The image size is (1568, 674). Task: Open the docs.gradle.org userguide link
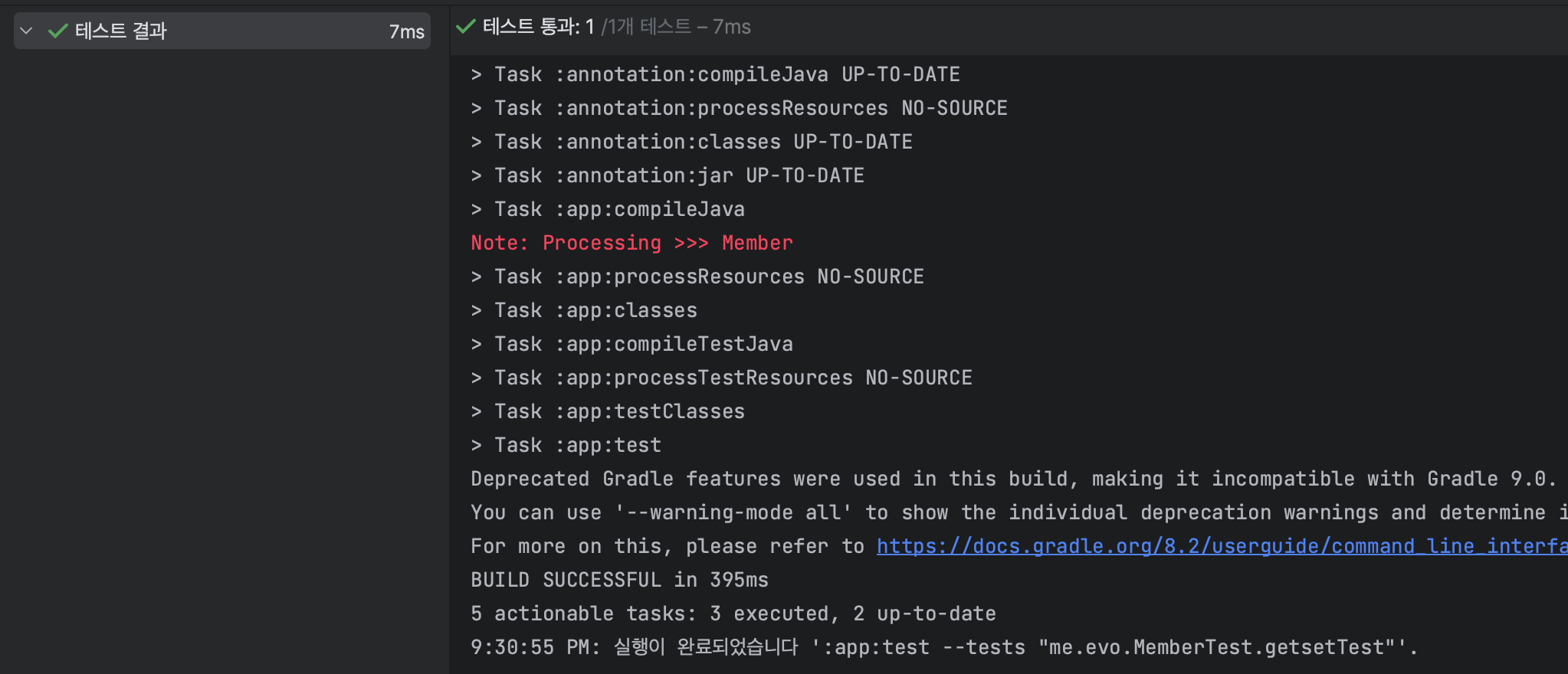click(1222, 546)
